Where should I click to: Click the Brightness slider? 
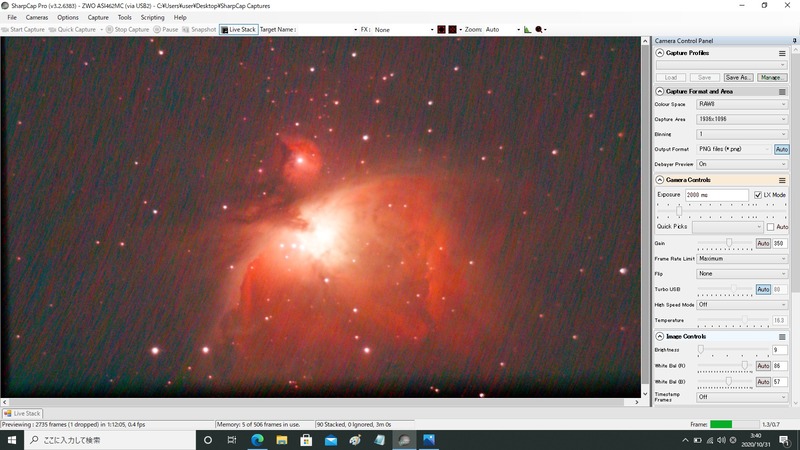point(733,350)
